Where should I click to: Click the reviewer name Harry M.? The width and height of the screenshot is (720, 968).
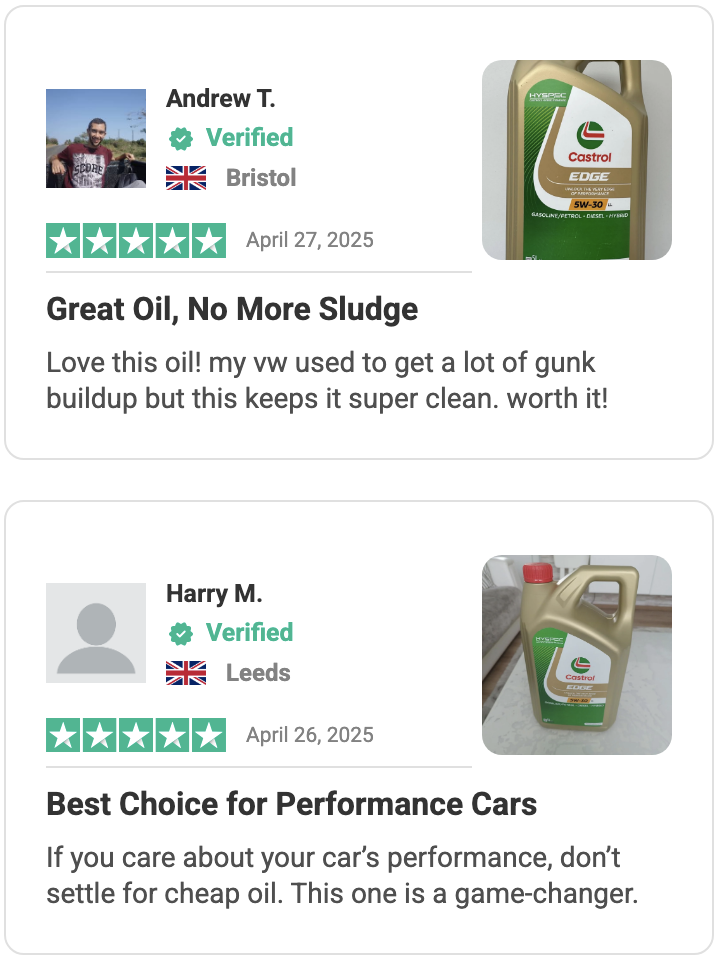click(214, 594)
